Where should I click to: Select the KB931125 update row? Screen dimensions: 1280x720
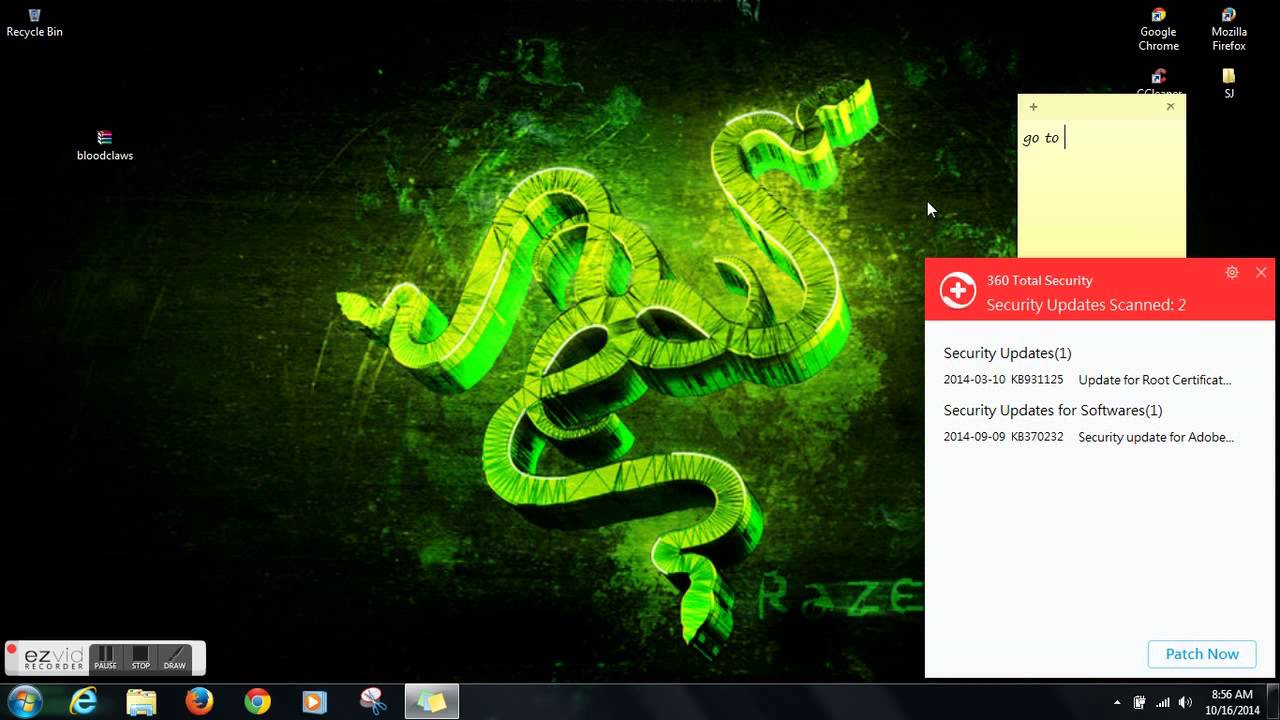click(1090, 380)
